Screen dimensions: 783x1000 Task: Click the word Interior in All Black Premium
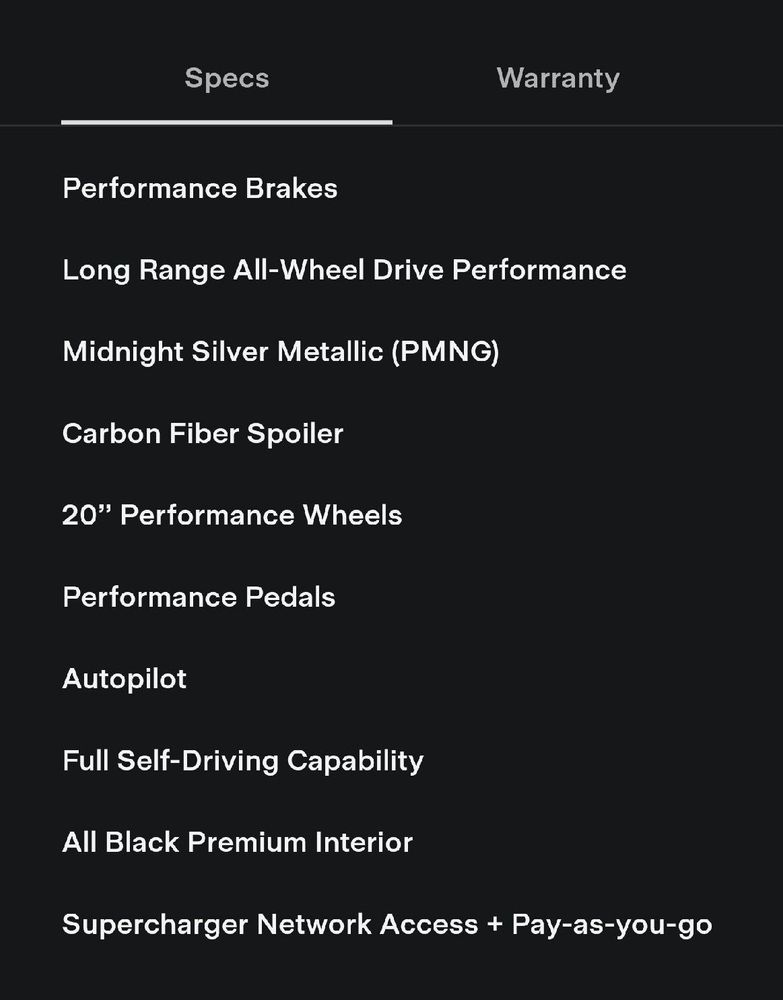pyautogui.click(x=364, y=842)
